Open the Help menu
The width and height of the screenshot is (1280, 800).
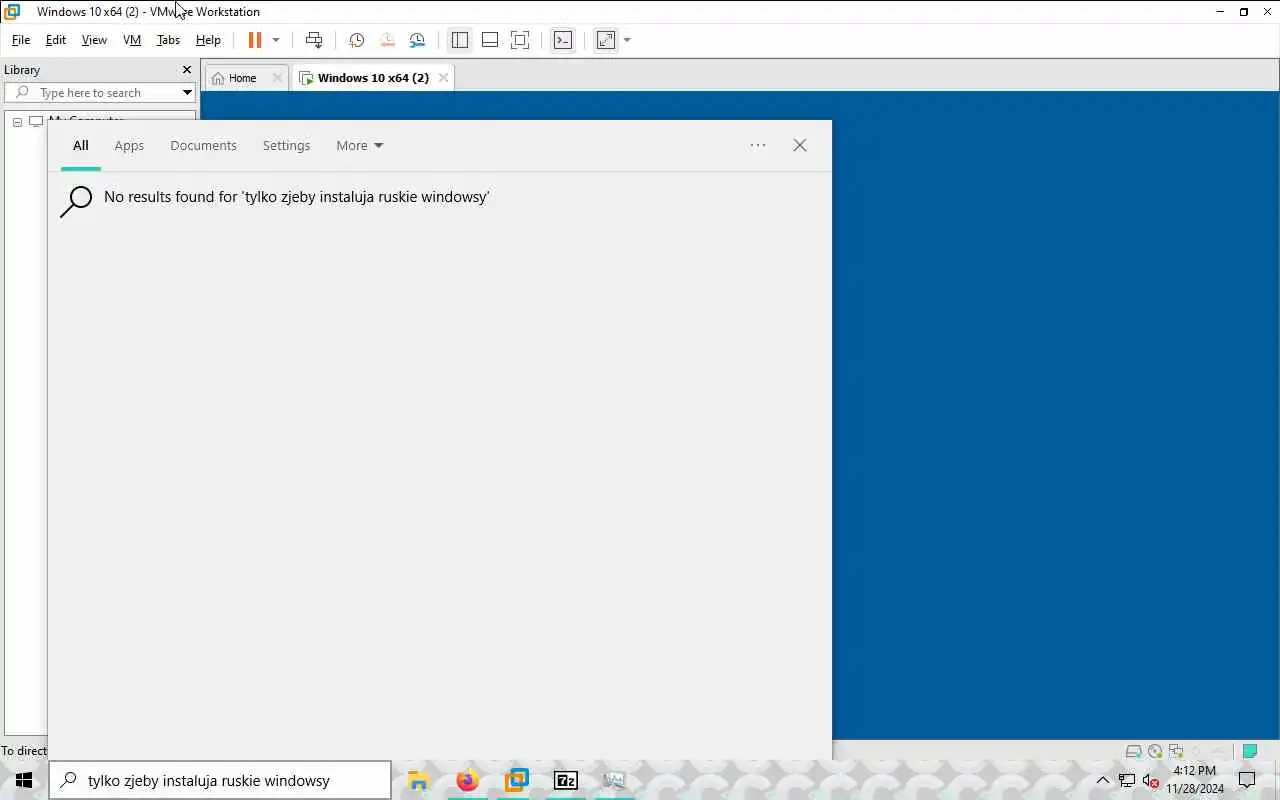(208, 40)
